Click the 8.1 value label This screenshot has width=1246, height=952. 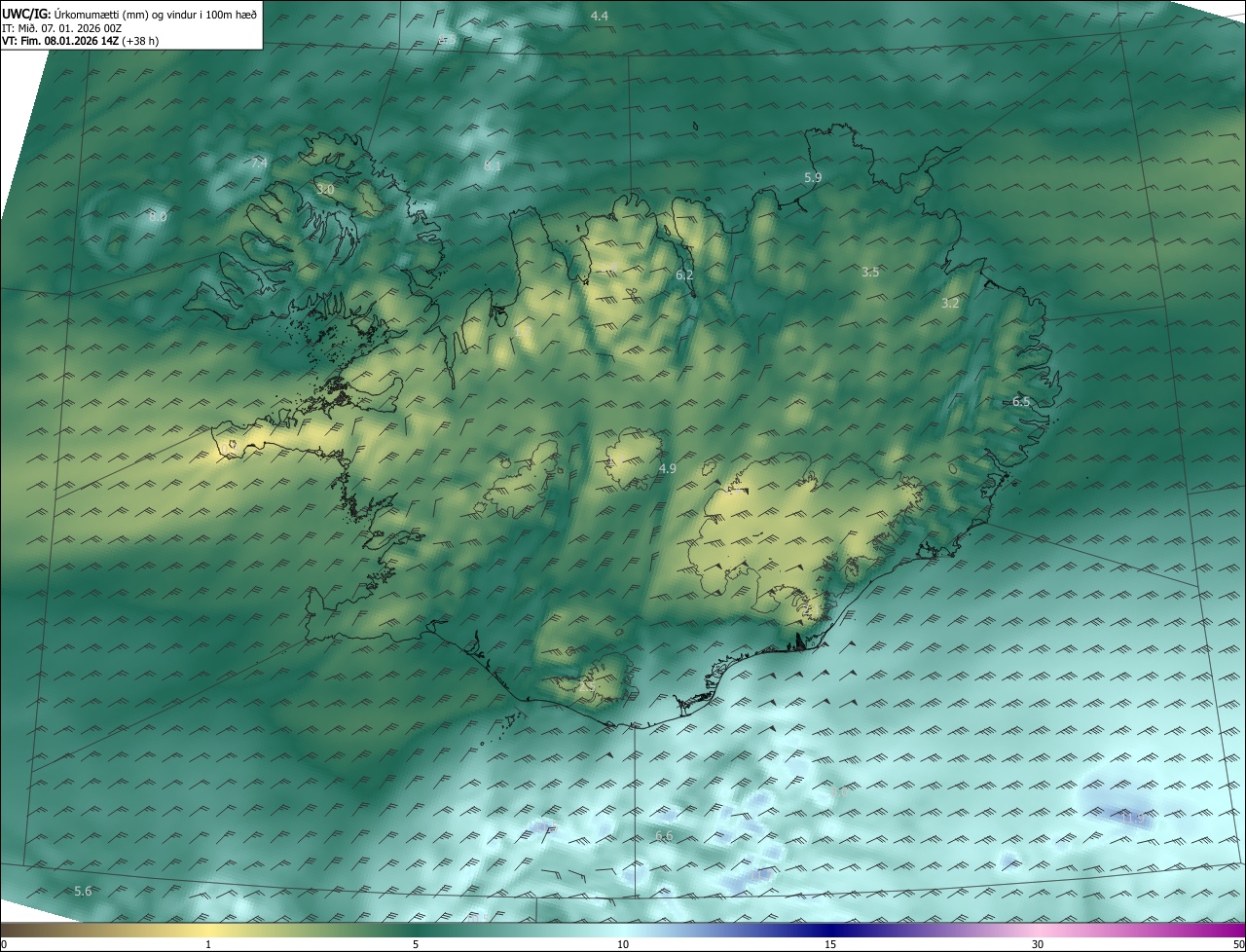pyautogui.click(x=493, y=166)
